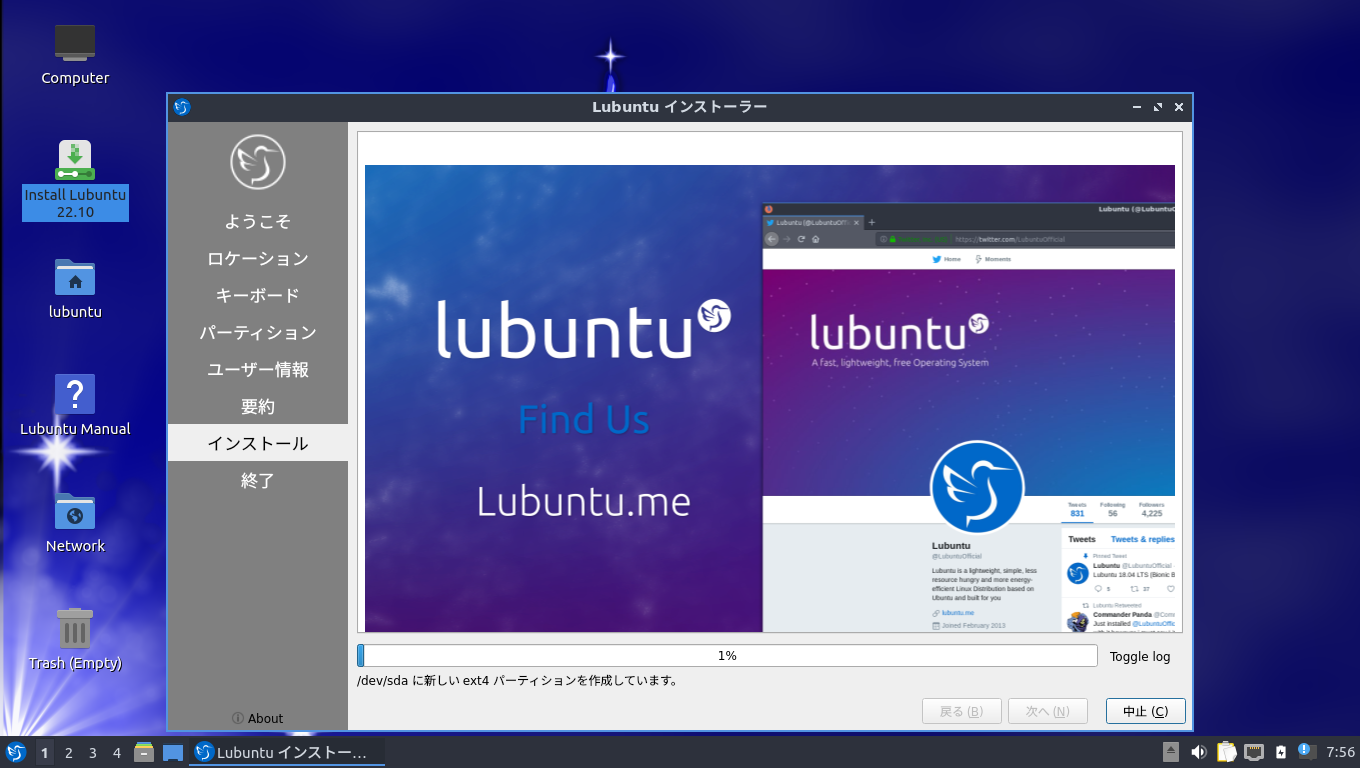Open the clipboard manager tray icon
The width and height of the screenshot is (1360, 768).
point(1226,752)
